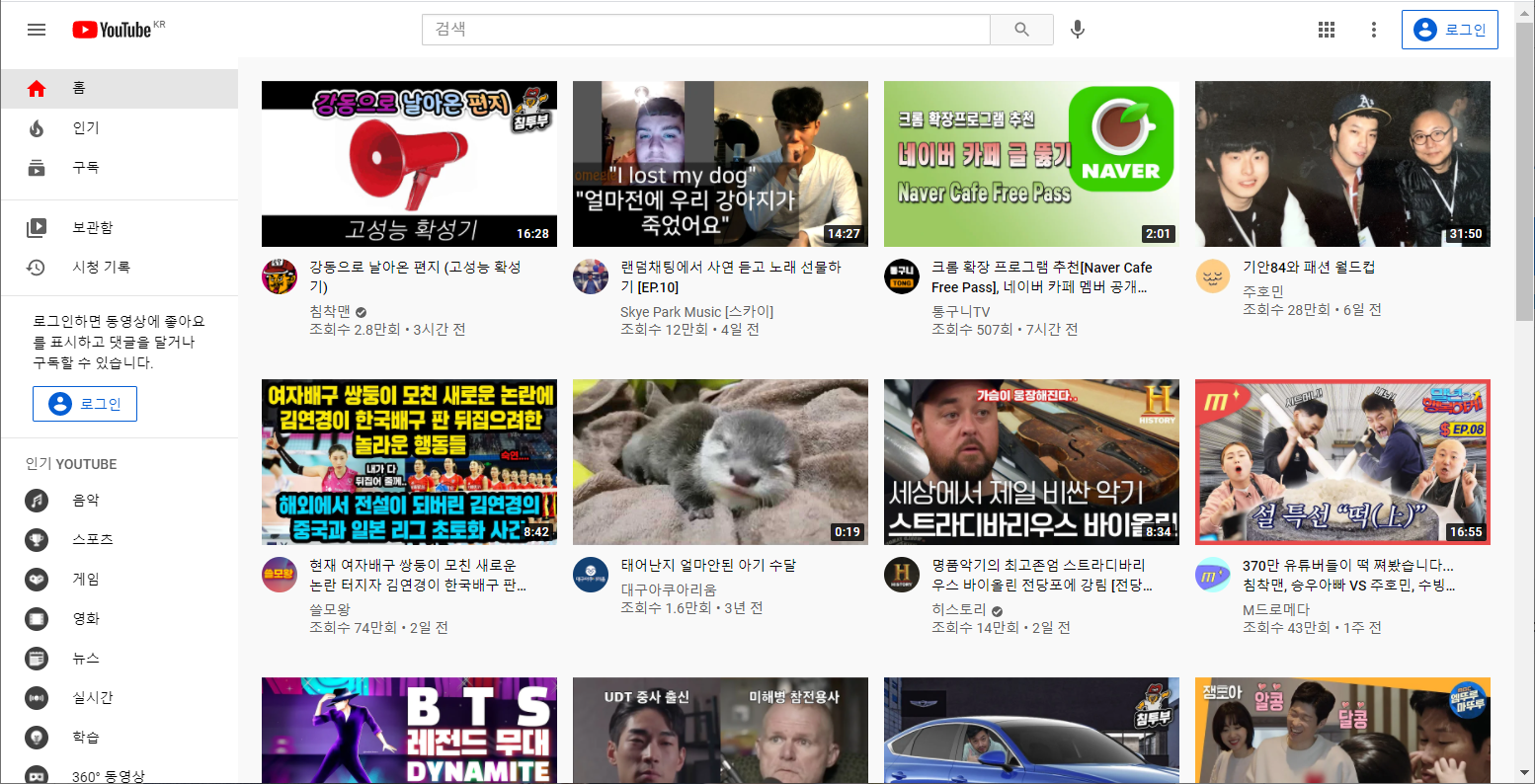The width and height of the screenshot is (1535, 784).
Task: Open title 기안84와 패션 월드컵
Action: 1309,268
